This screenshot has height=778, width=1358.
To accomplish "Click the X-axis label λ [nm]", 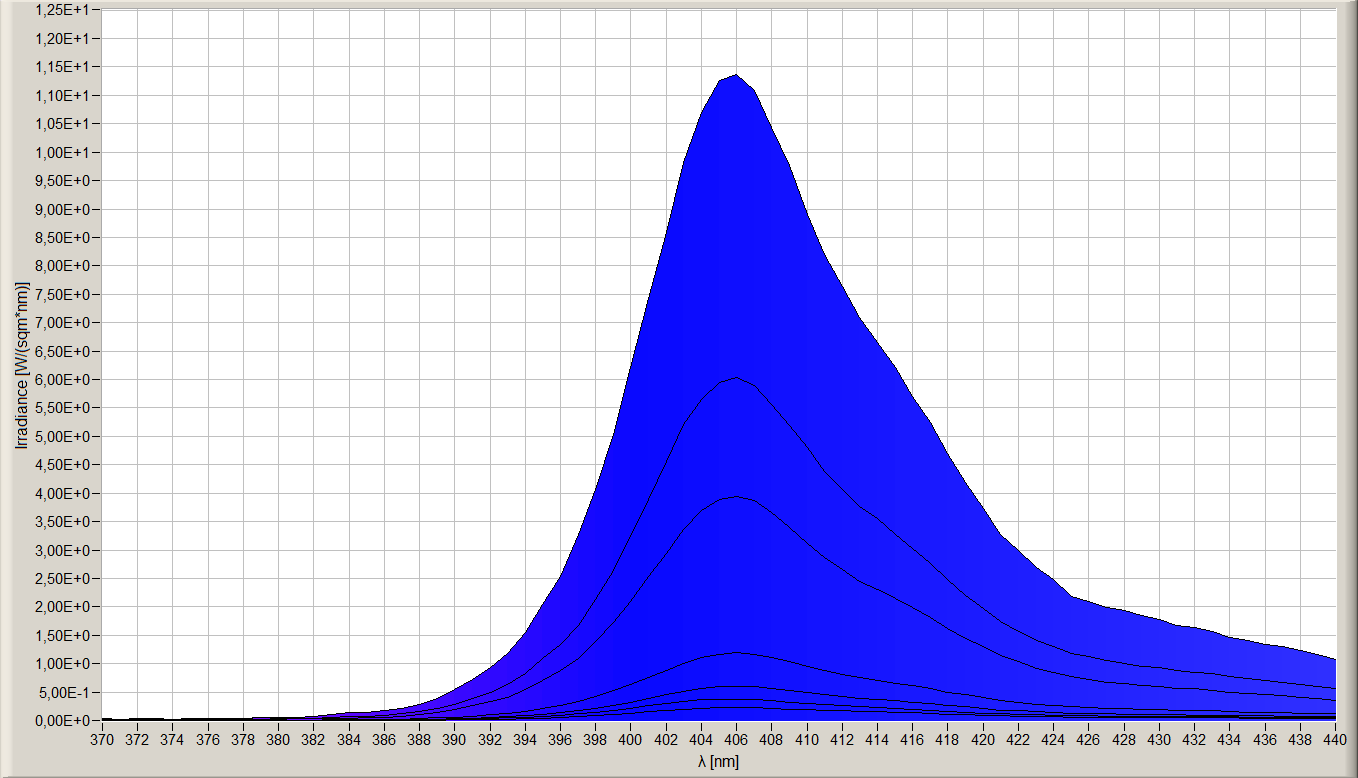I will (719, 762).
